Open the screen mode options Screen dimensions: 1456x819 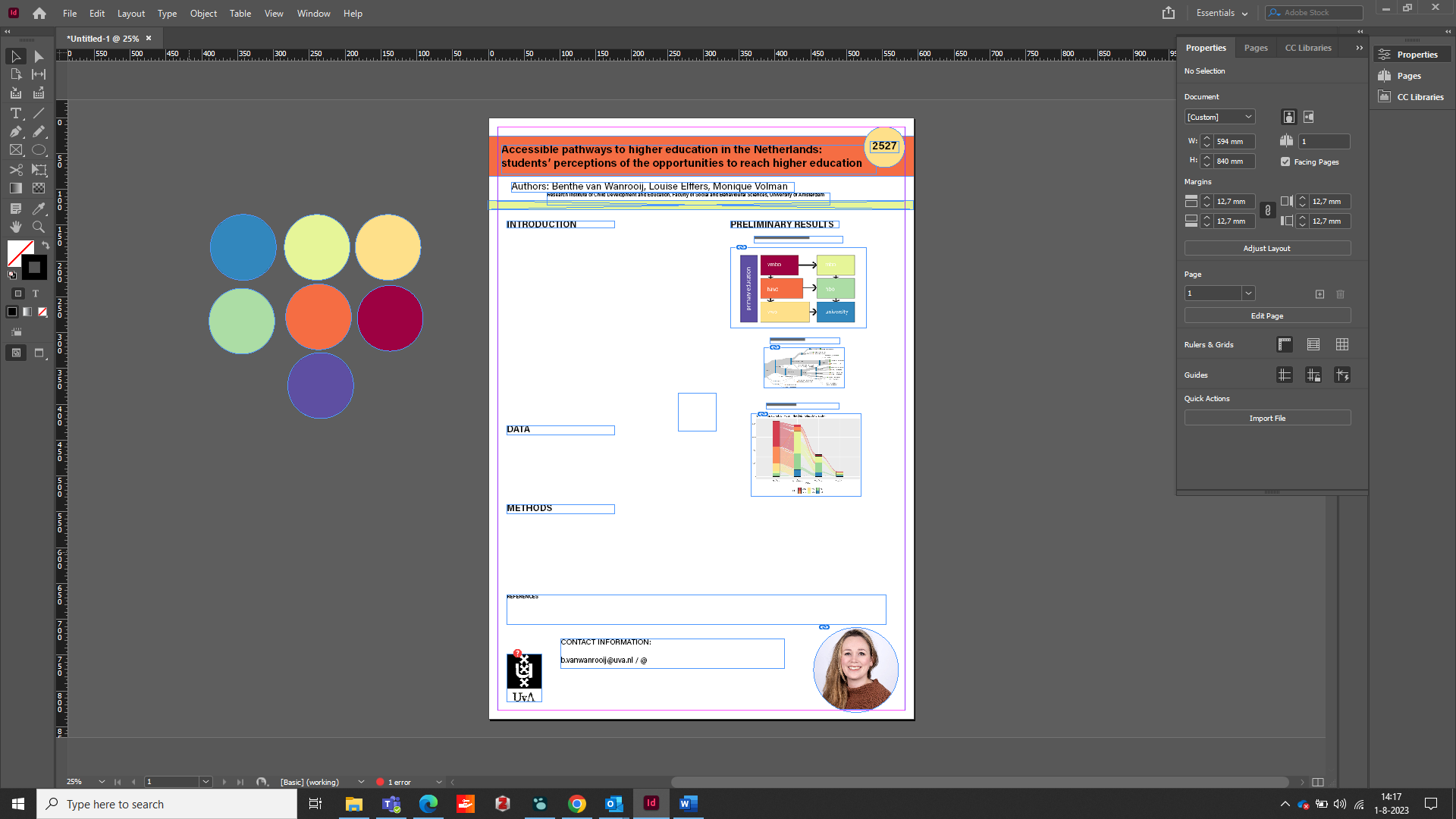click(x=40, y=353)
